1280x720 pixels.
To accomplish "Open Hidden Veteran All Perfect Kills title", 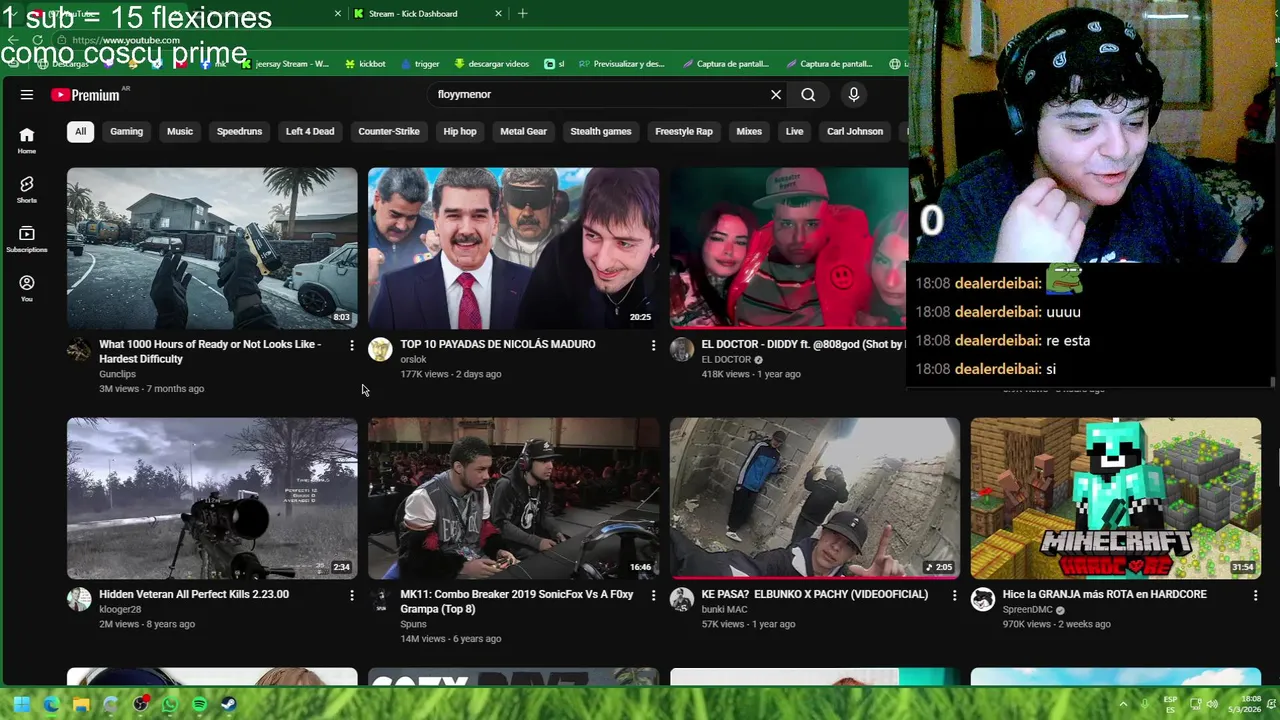I will tap(194, 594).
